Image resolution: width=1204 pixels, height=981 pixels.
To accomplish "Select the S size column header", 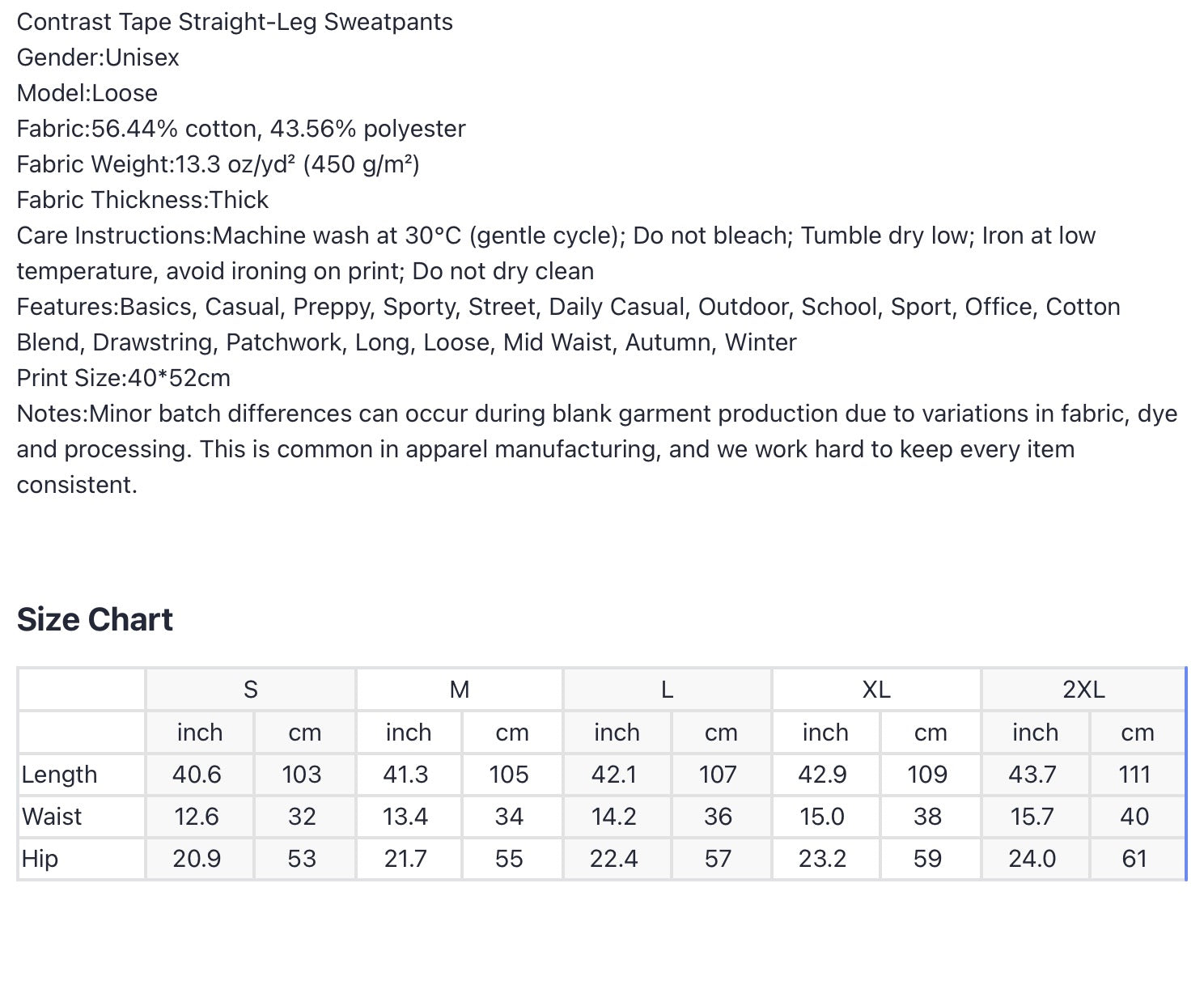I will (251, 690).
